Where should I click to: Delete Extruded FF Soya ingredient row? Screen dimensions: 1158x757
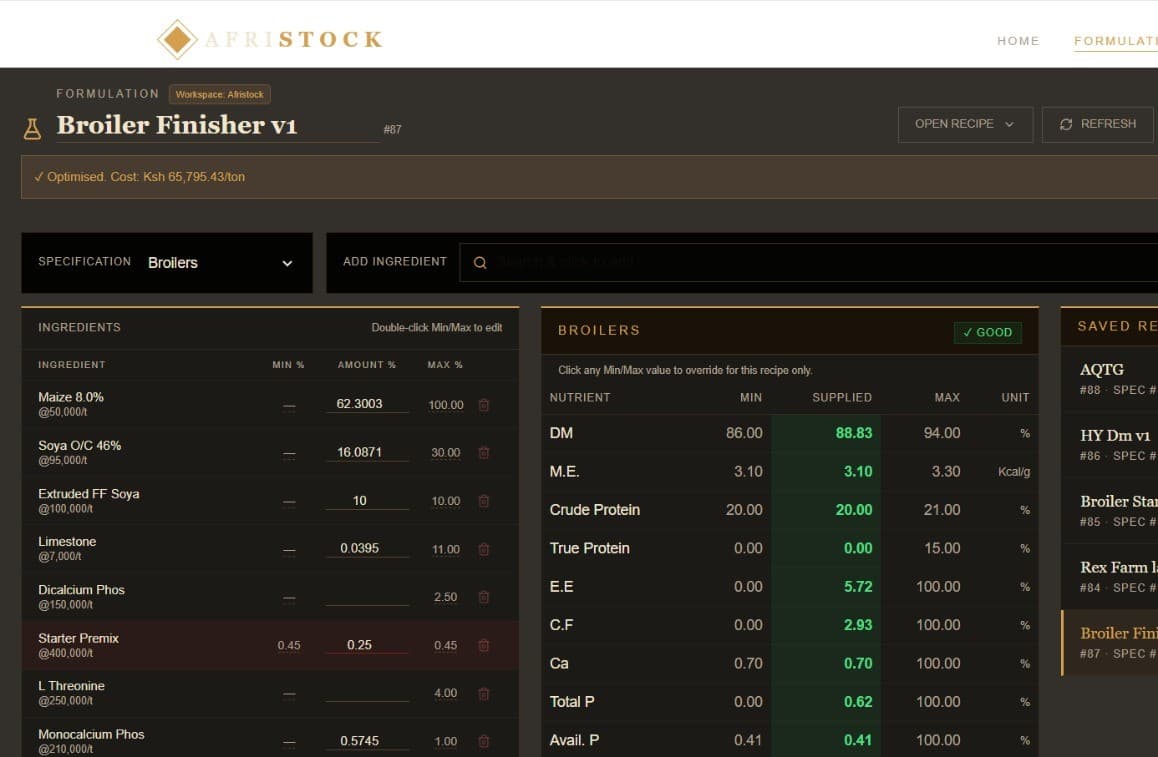click(x=484, y=501)
